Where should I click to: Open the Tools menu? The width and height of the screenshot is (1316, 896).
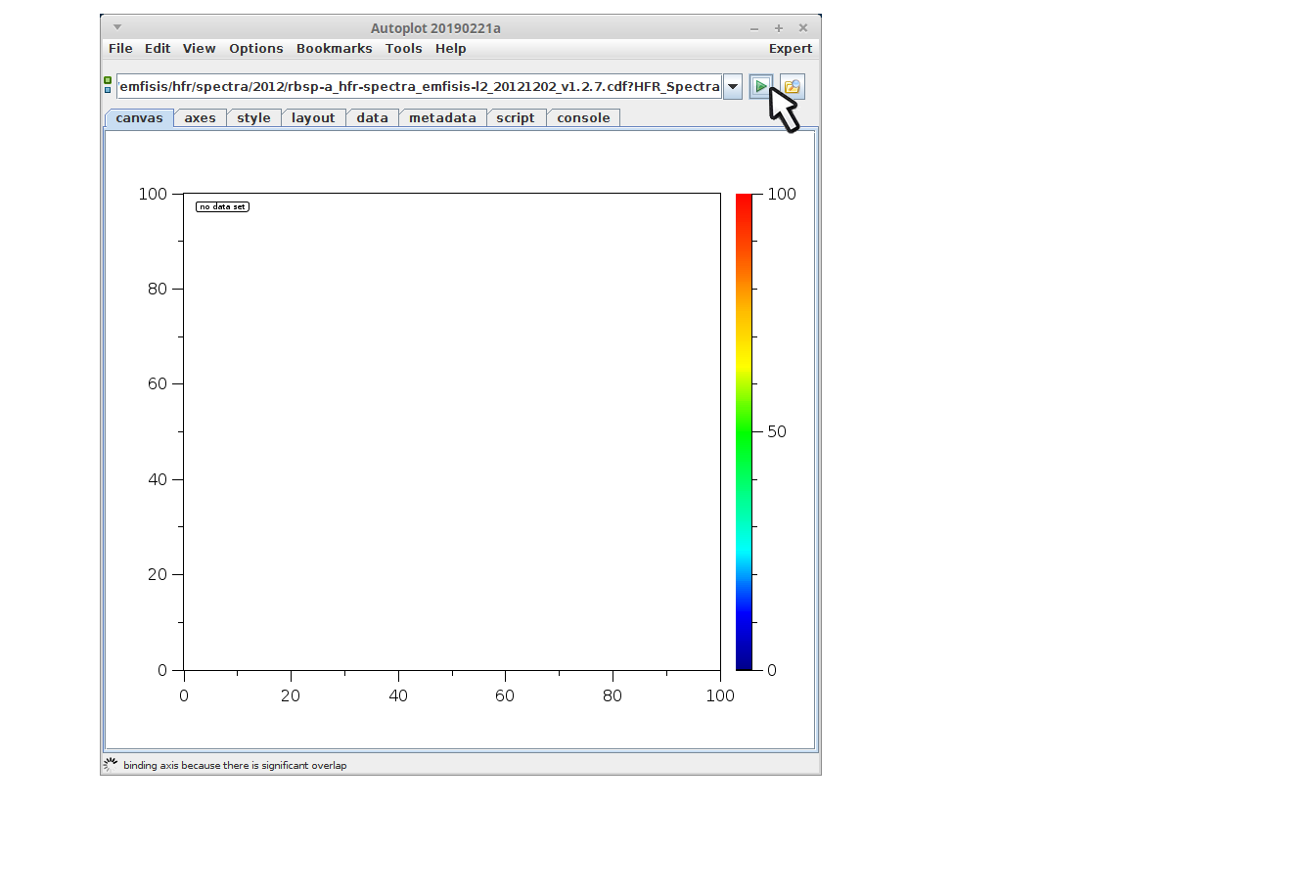click(403, 49)
